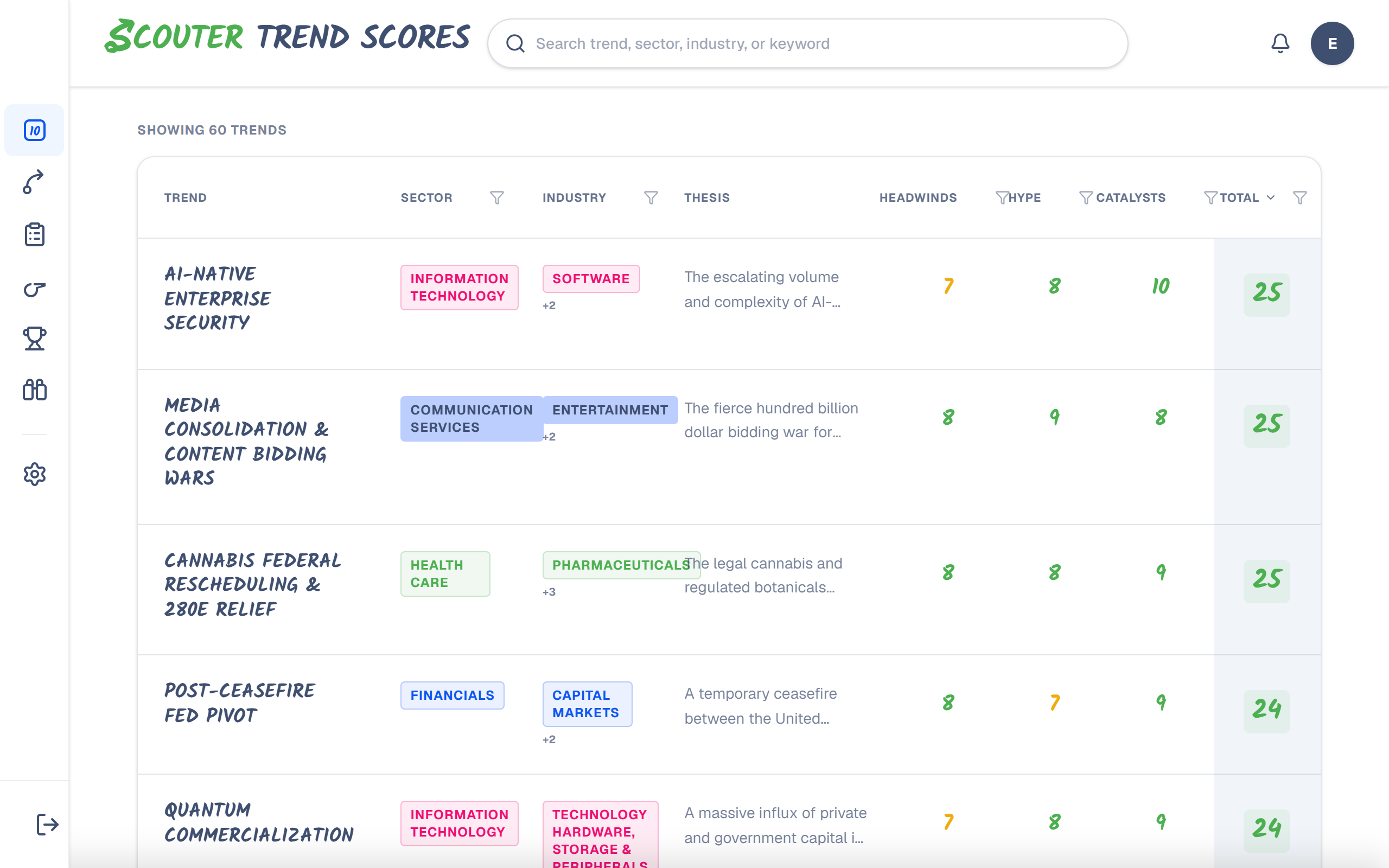Image resolution: width=1389 pixels, height=868 pixels.
Task: Click total score 25 for AI-Native row
Action: [x=1267, y=295]
